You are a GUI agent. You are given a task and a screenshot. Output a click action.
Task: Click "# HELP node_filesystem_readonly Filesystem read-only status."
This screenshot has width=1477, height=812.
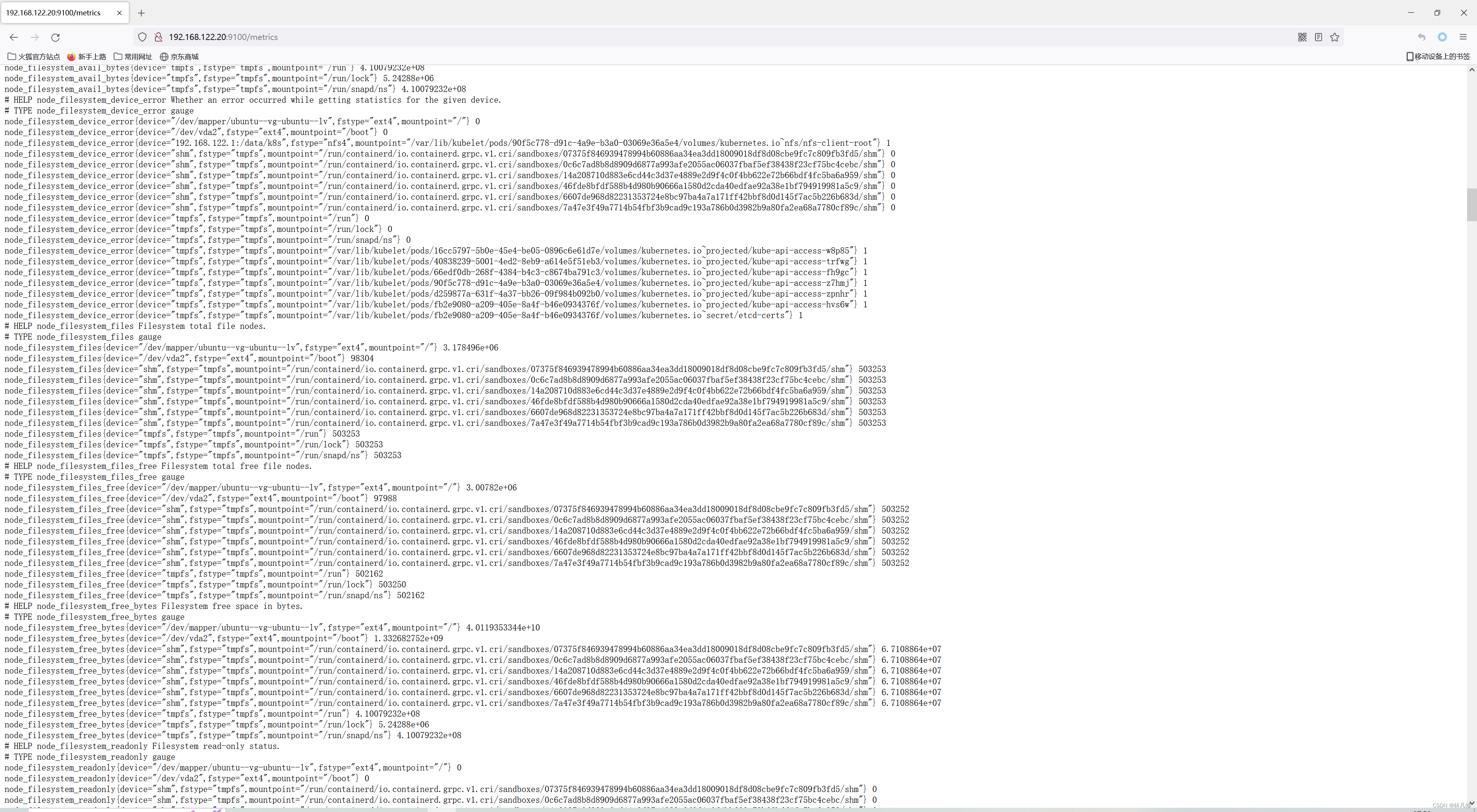142,746
